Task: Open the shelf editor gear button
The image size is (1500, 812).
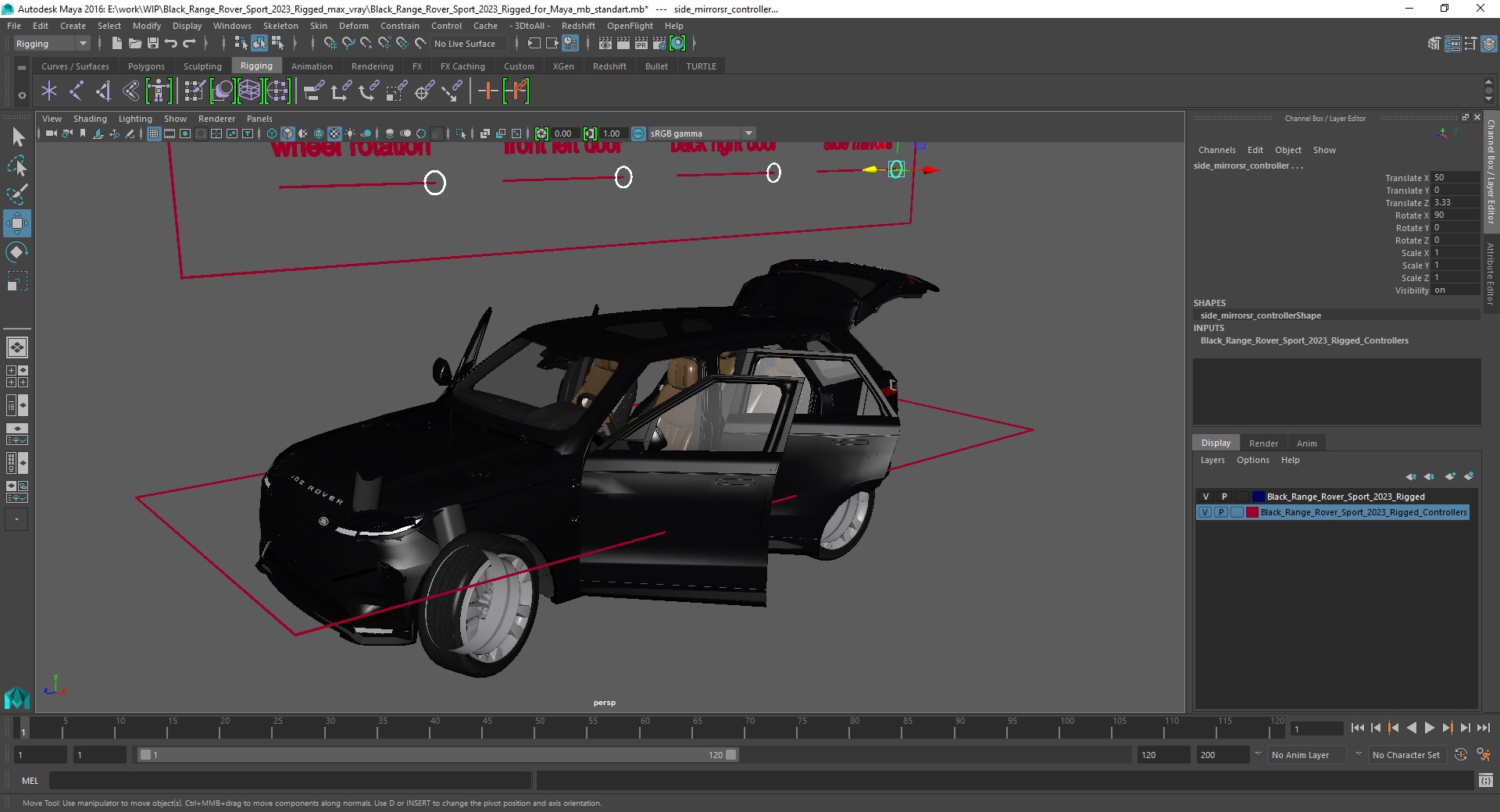Action: [22, 95]
